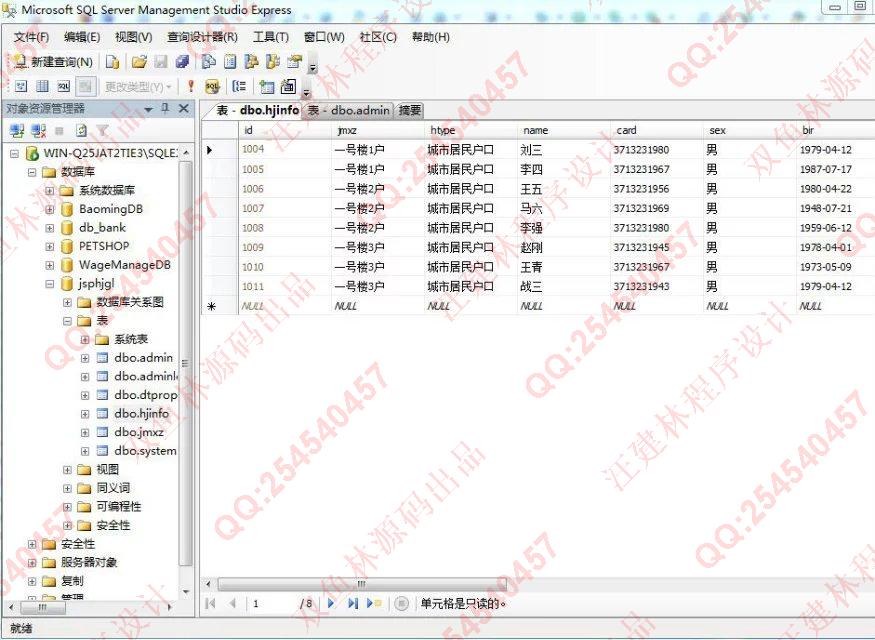Go to next record navigation button

[x=331, y=603]
